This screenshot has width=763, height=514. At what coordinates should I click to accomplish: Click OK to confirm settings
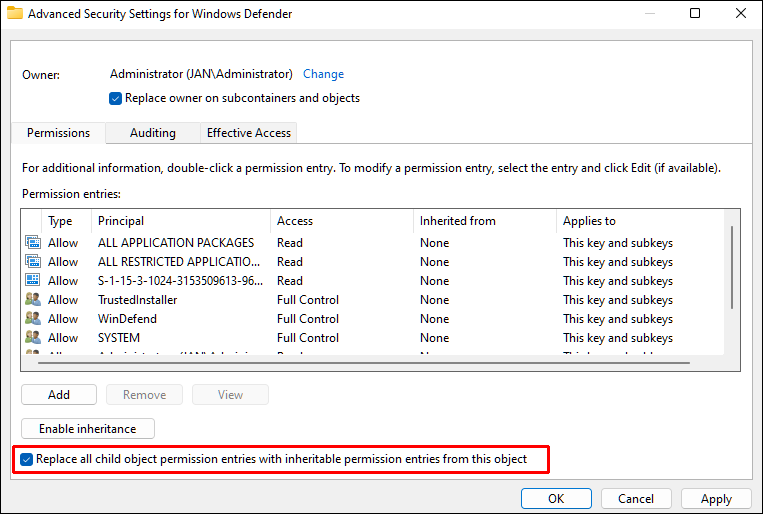coord(556,498)
